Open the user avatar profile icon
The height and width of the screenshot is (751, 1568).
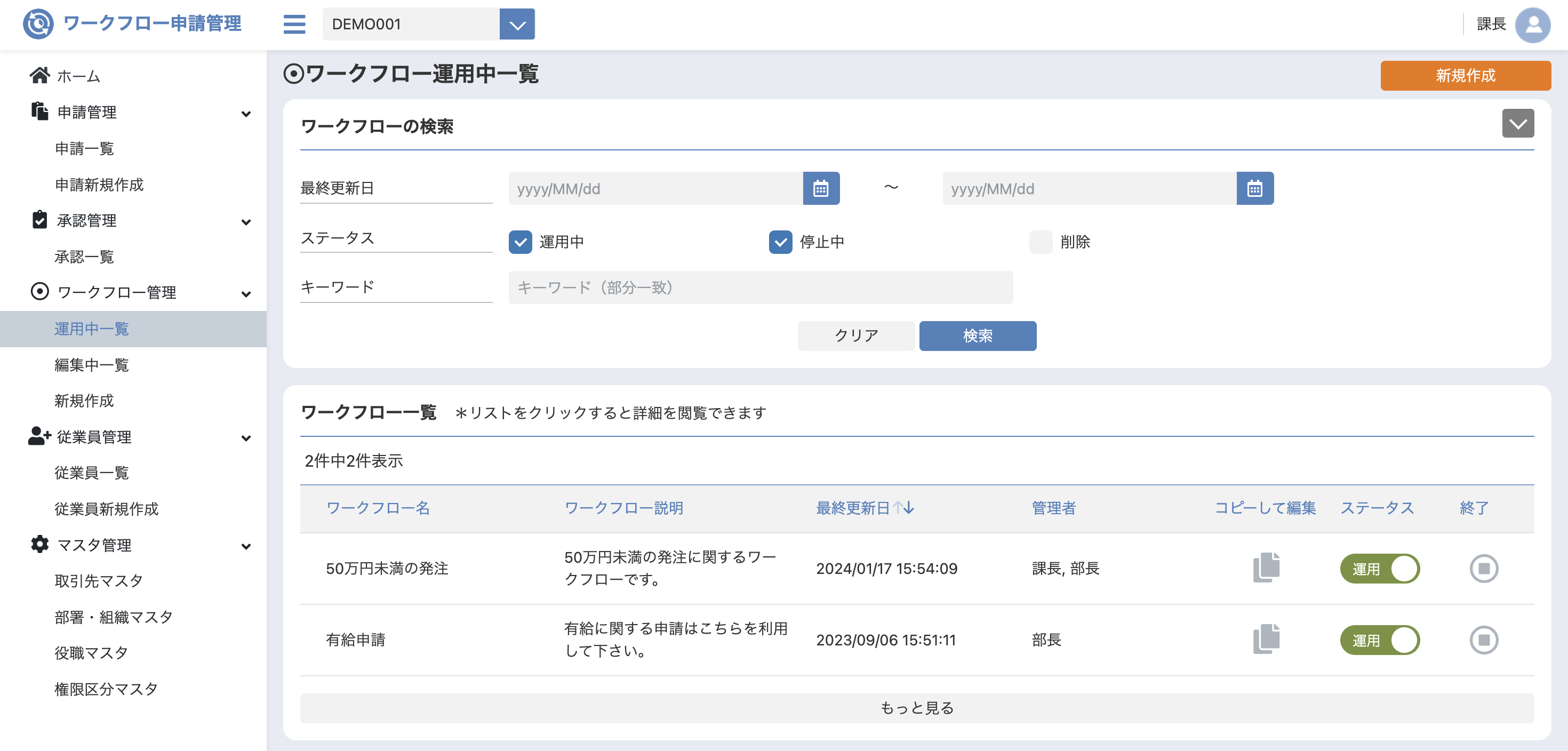[1532, 25]
